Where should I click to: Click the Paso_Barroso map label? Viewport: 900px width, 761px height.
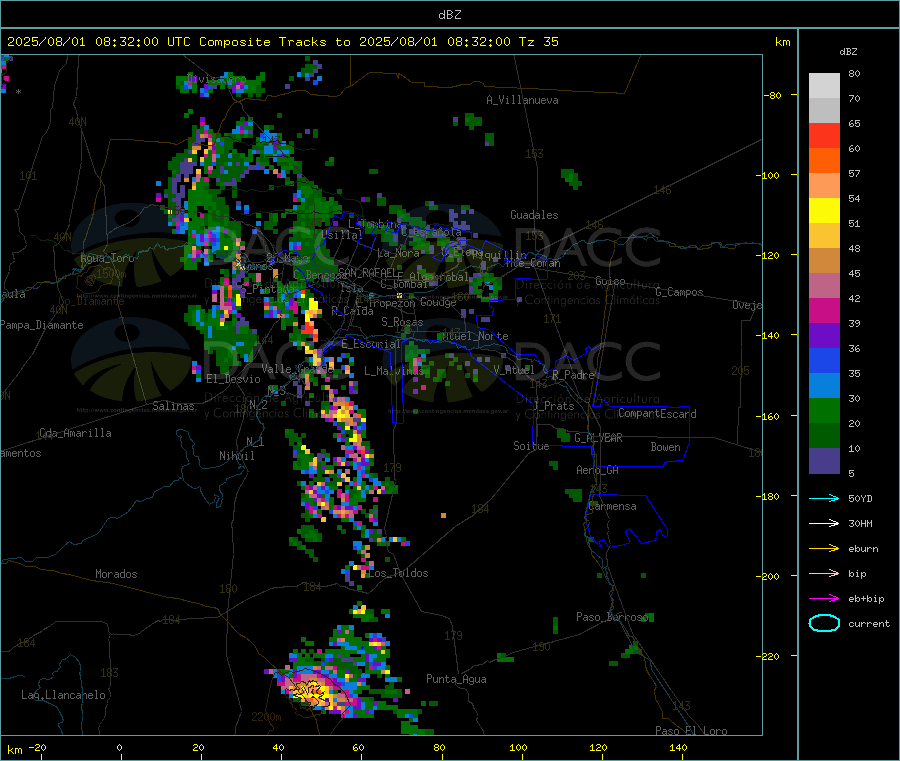[612, 617]
